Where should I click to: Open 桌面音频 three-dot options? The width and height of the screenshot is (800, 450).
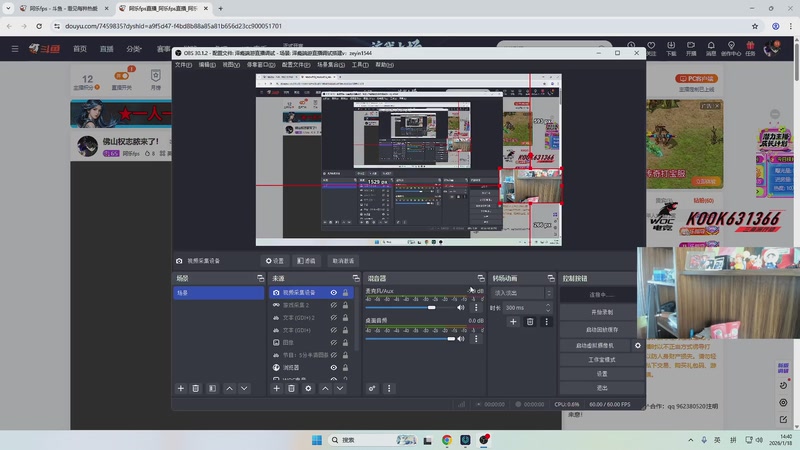tap(476, 339)
